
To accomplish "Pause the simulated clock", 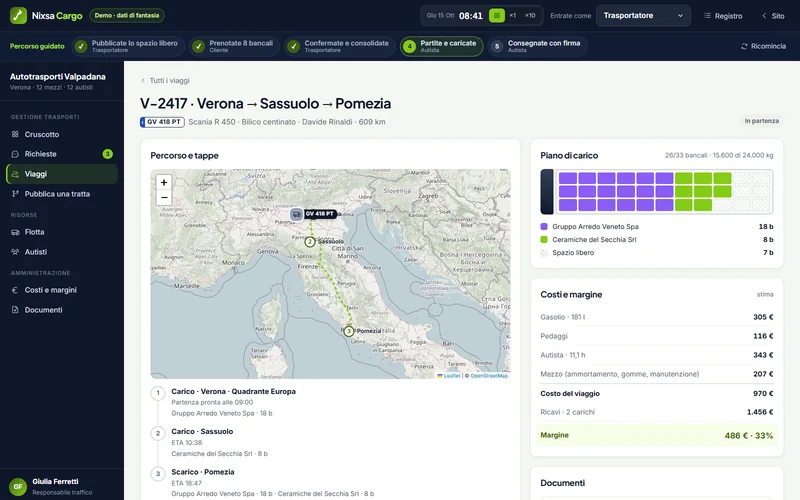I will click(x=496, y=15).
